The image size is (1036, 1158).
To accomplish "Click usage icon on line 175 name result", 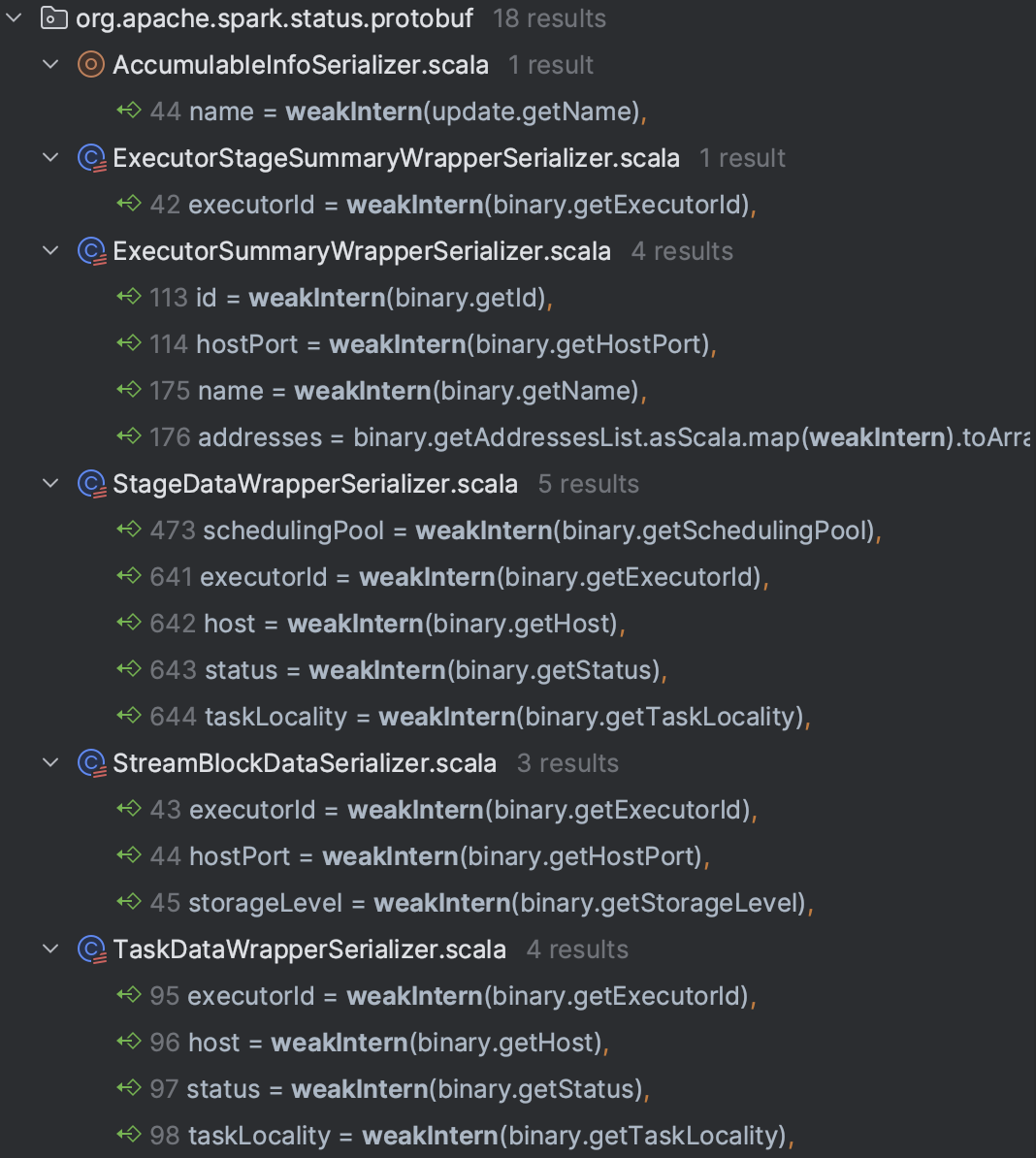I will 128,389.
